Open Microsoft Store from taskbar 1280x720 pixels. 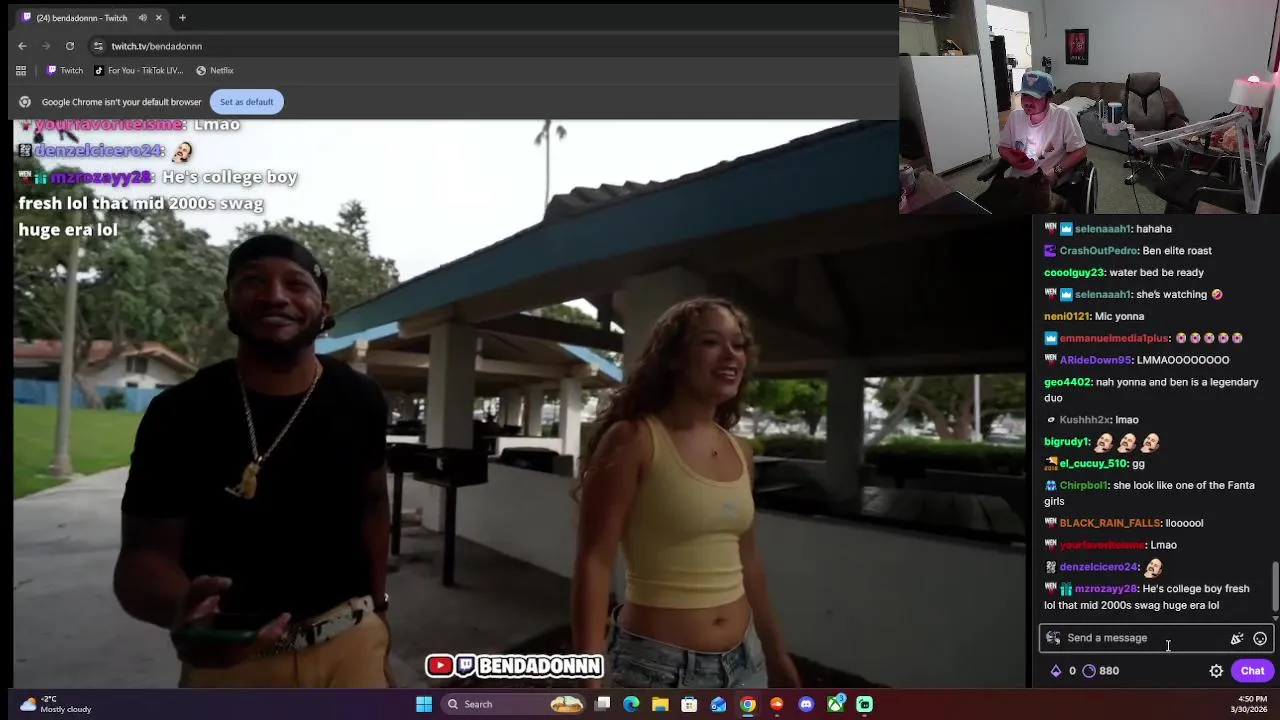689,704
